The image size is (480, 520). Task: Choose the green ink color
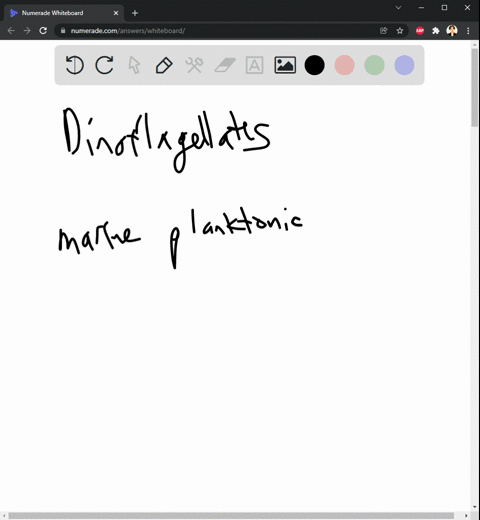[374, 65]
